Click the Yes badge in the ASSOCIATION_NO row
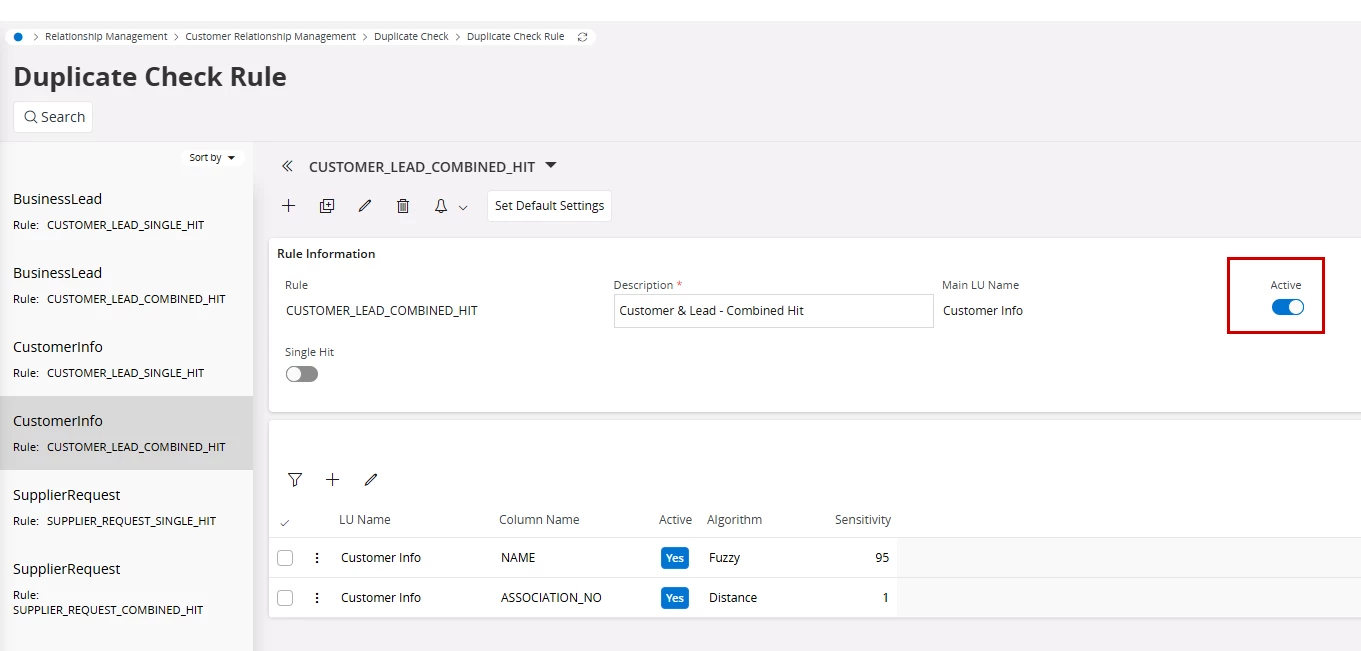The image size is (1361, 651). (x=675, y=598)
